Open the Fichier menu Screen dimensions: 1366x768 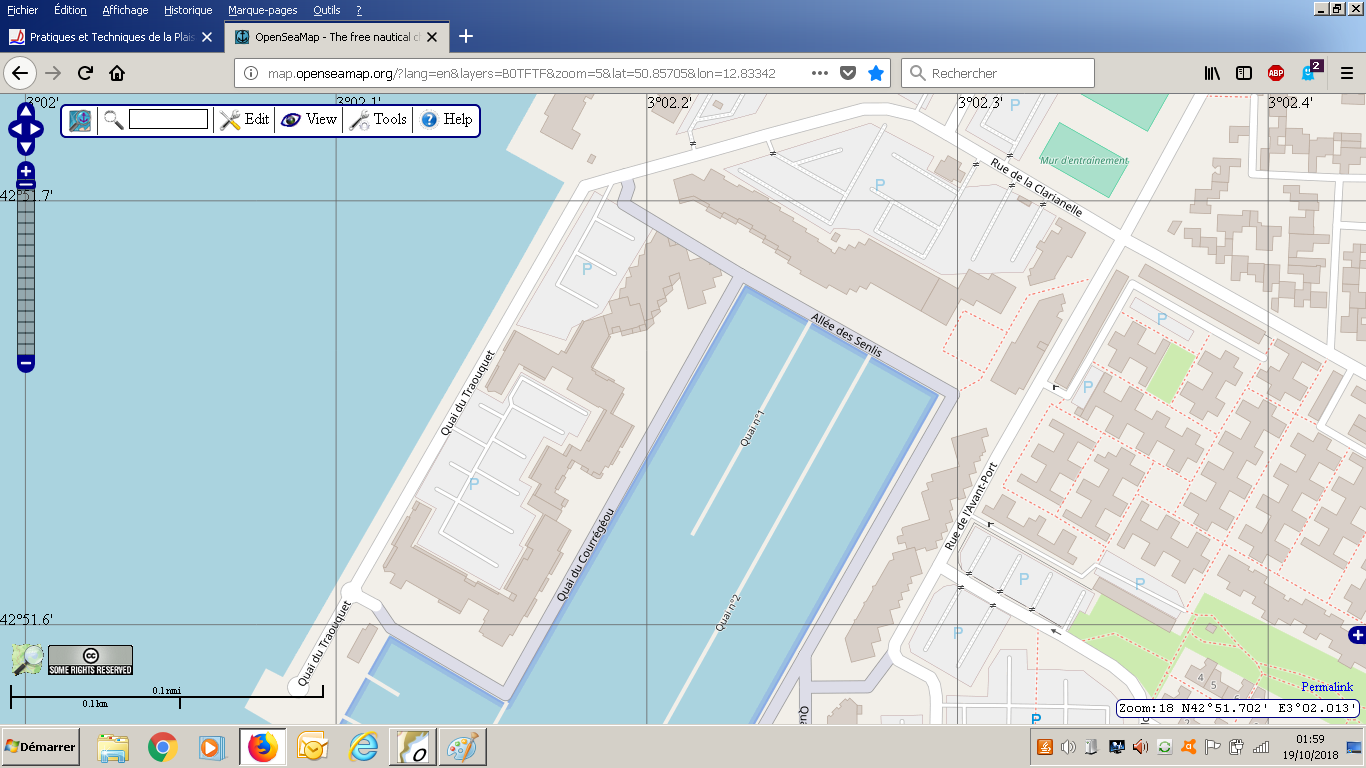click(23, 10)
